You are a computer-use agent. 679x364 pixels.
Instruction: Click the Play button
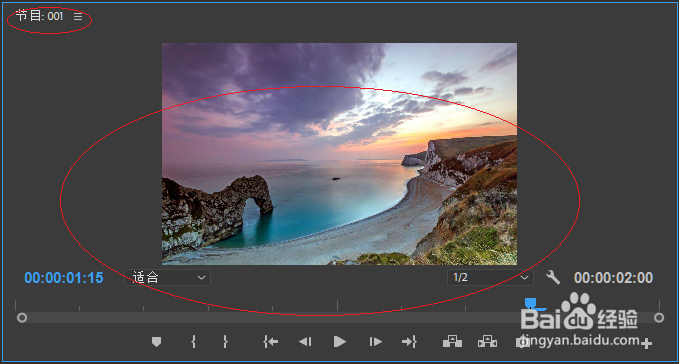click(340, 342)
